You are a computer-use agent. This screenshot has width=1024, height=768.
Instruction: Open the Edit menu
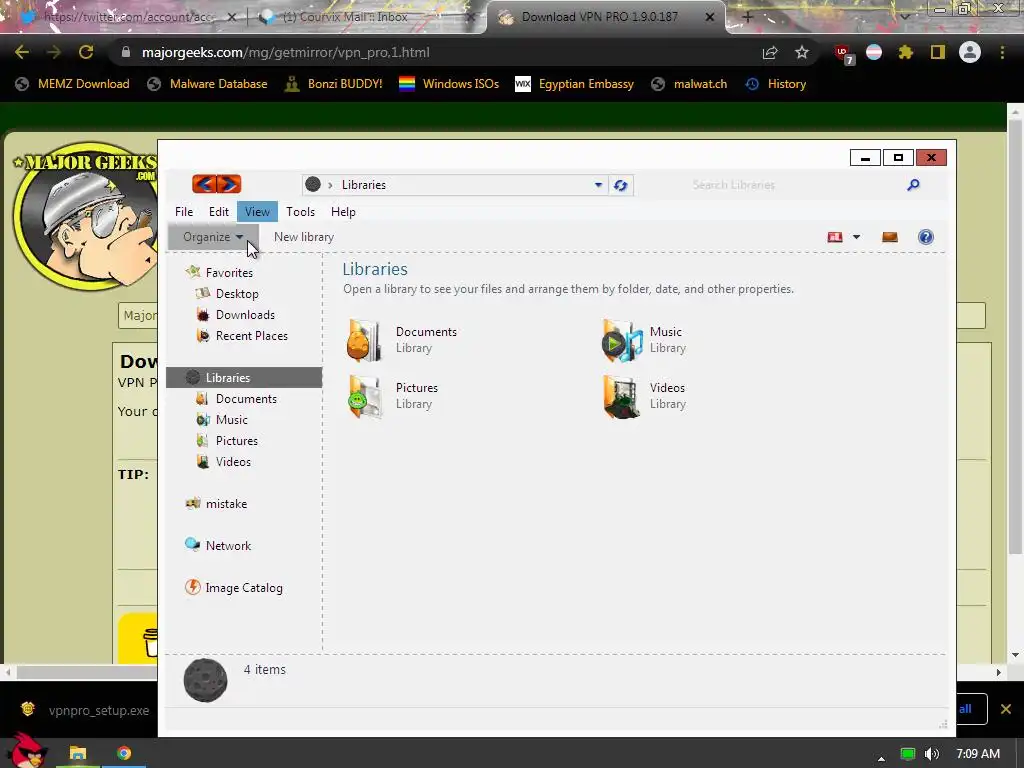219,212
